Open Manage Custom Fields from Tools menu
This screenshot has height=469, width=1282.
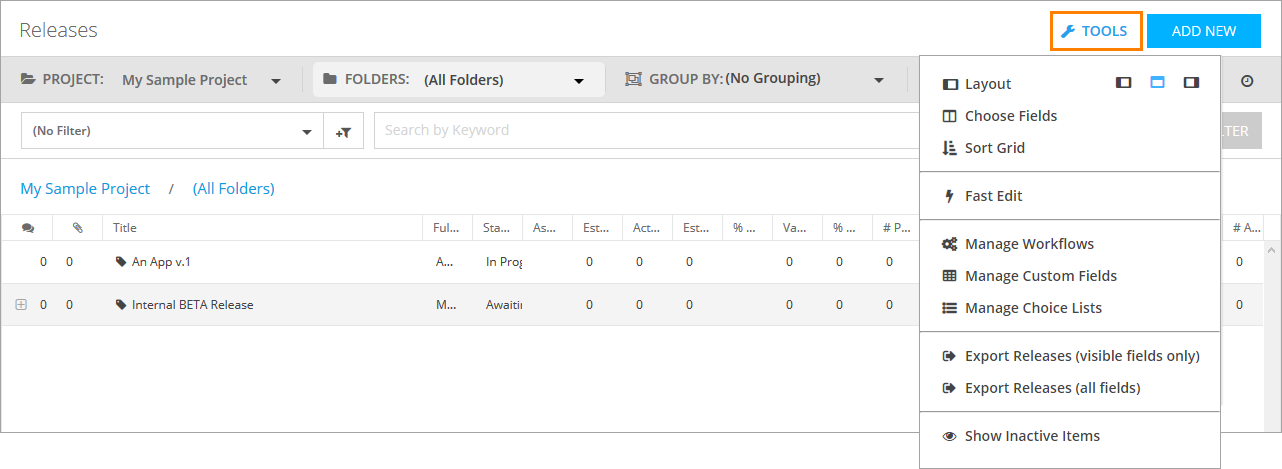(1040, 276)
